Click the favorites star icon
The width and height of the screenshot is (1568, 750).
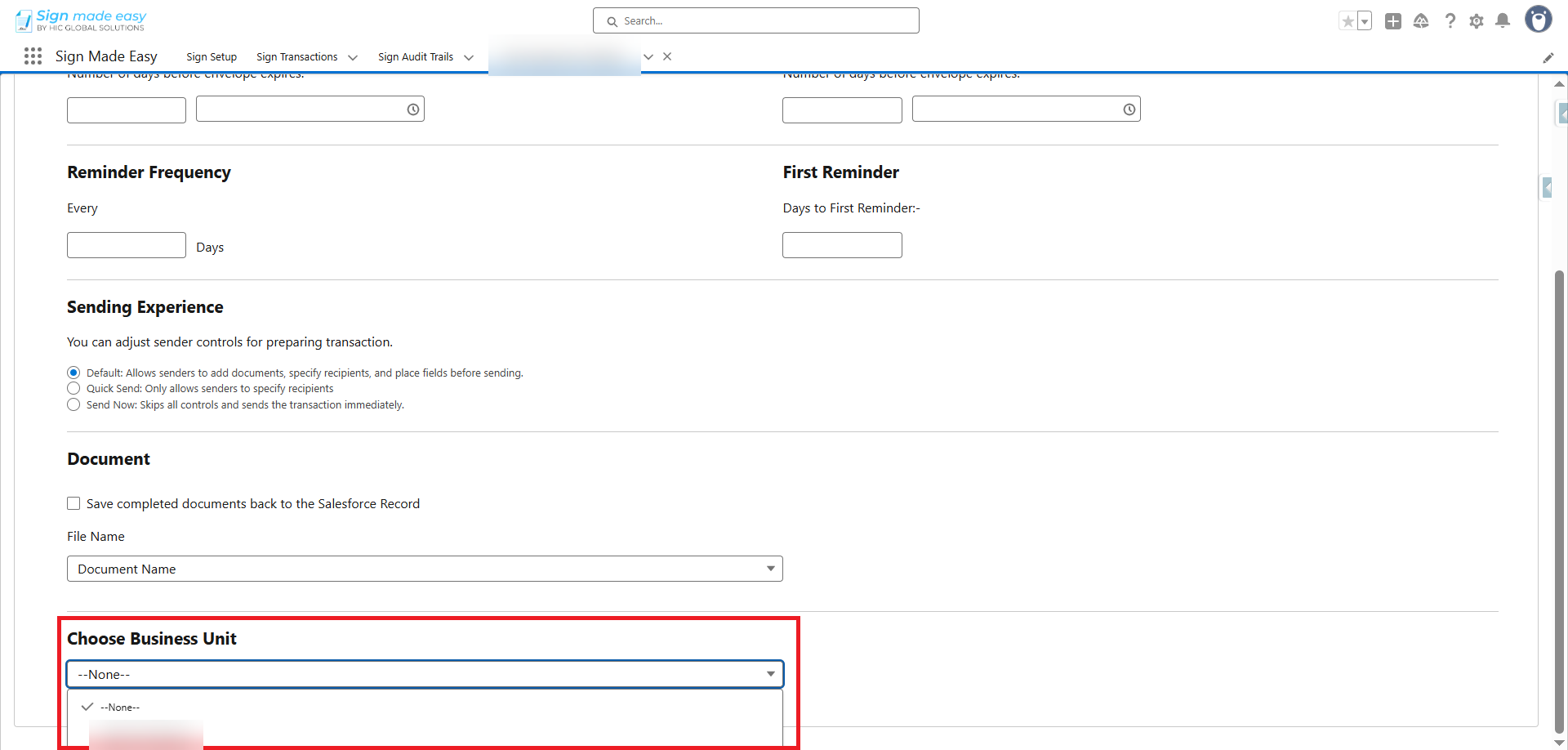pos(1347,21)
